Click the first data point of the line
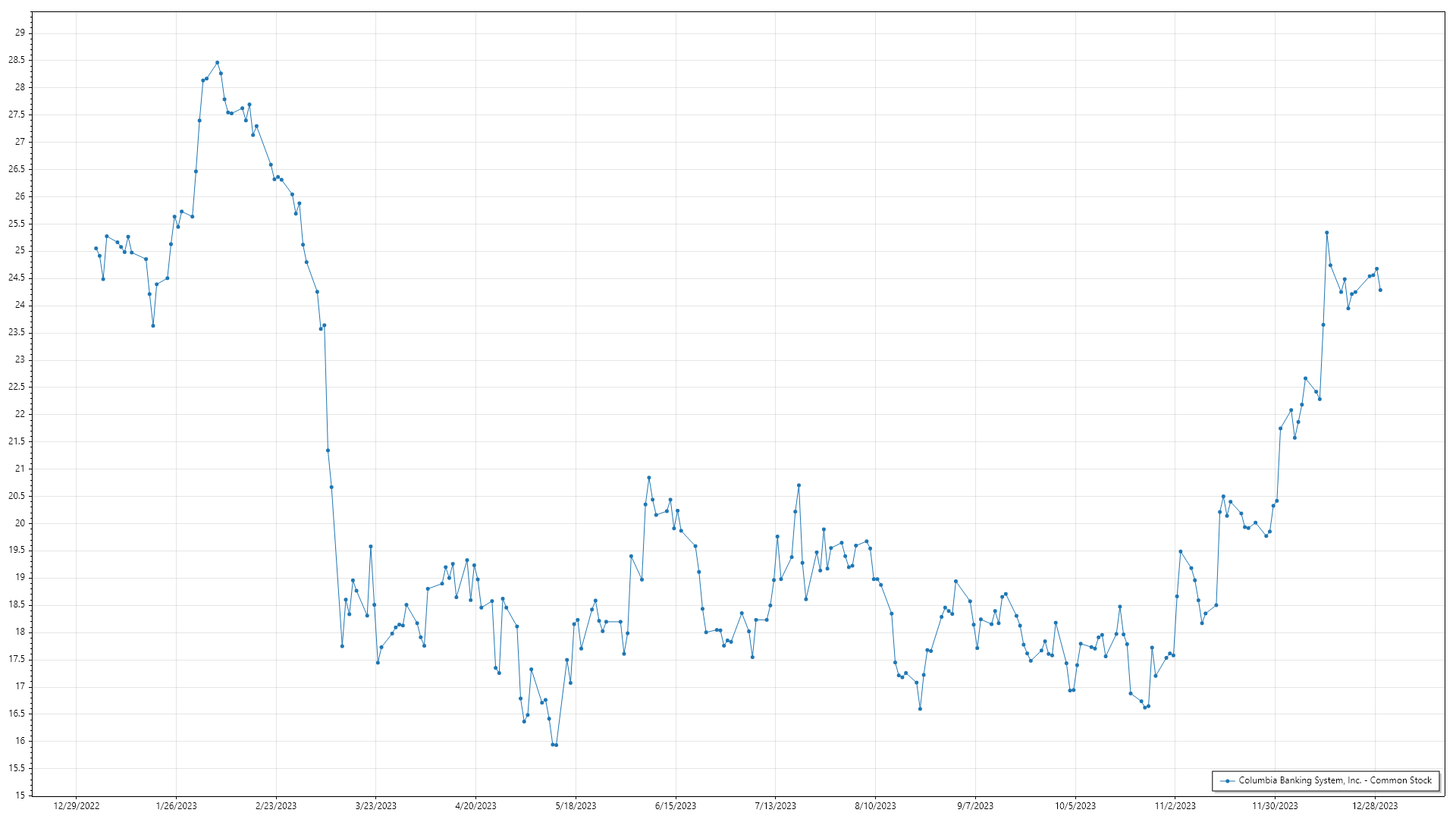This screenshot has width=1456, height=819. coord(96,248)
